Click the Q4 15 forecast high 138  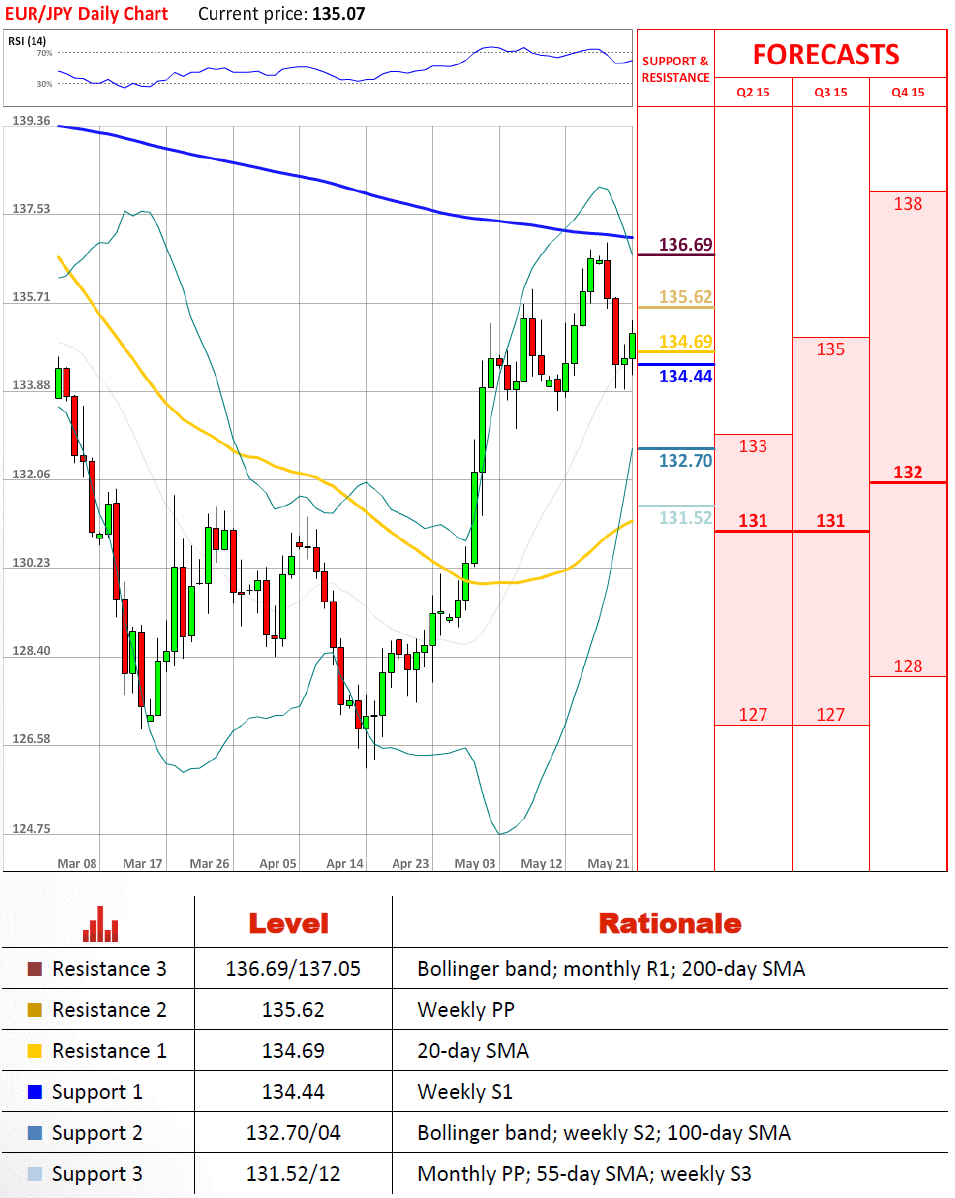pyautogui.click(x=908, y=204)
